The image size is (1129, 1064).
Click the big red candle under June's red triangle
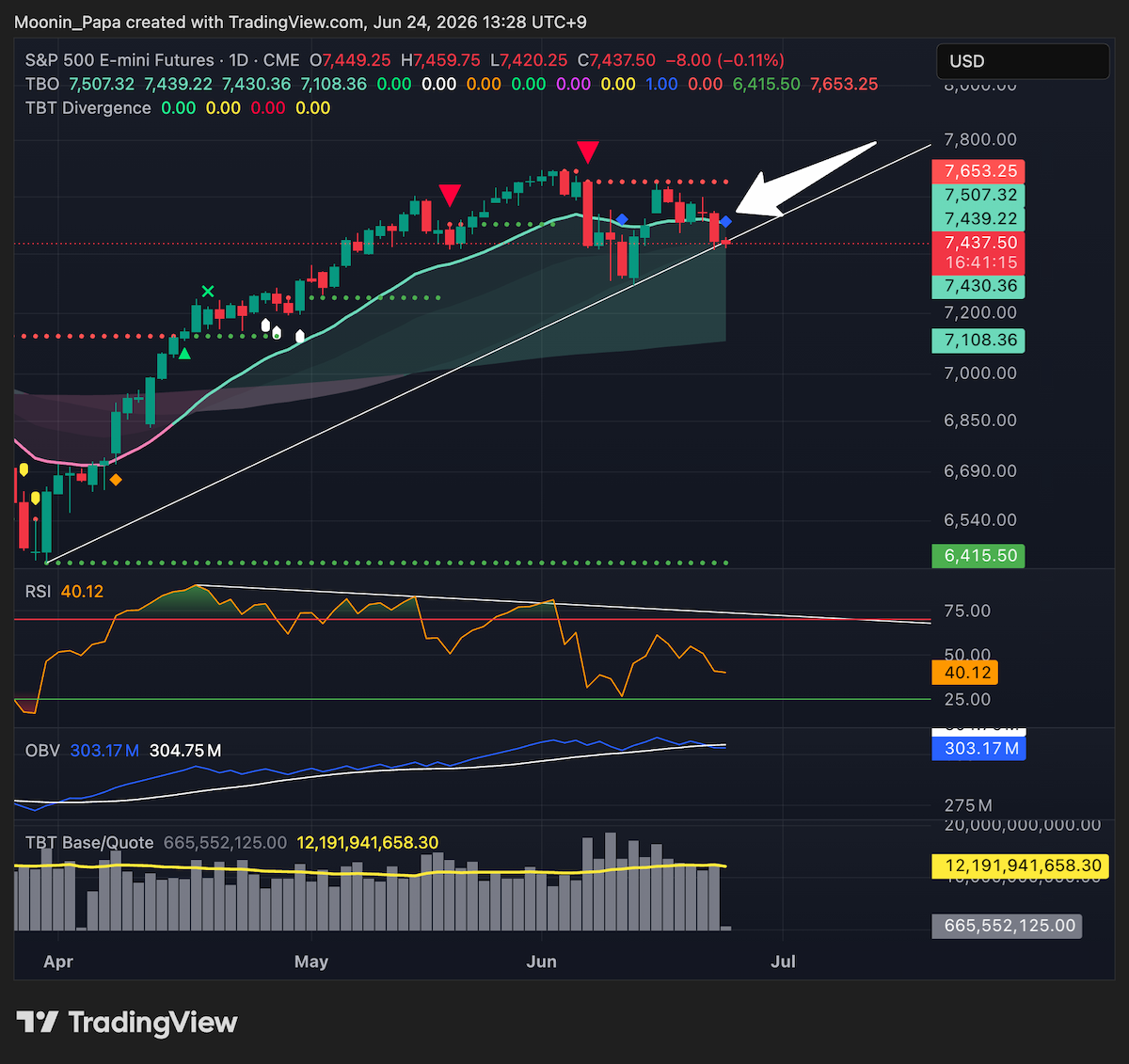point(588,214)
